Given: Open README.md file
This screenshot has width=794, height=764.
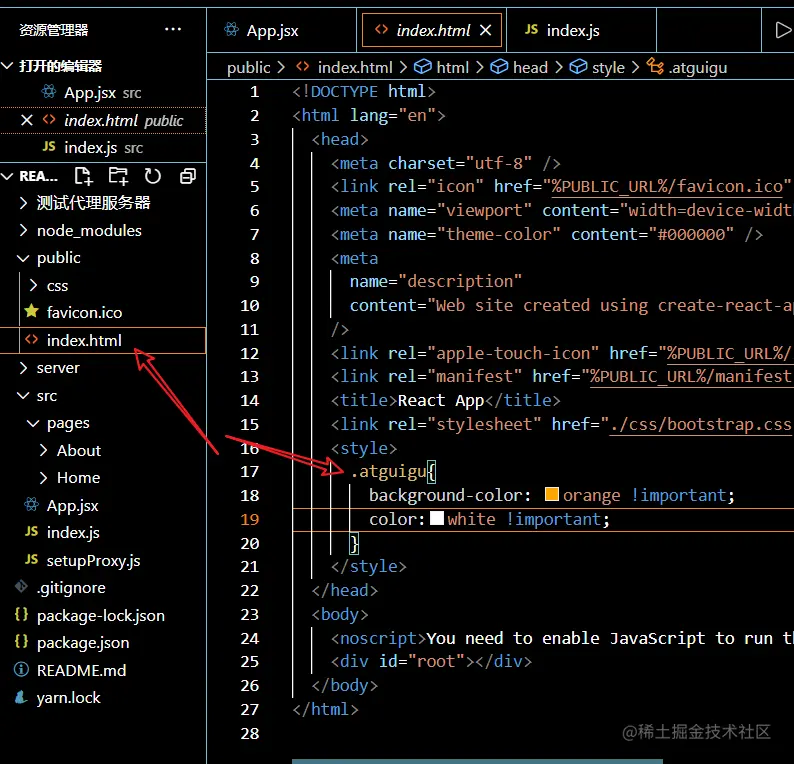Looking at the screenshot, I should click(103, 670).
